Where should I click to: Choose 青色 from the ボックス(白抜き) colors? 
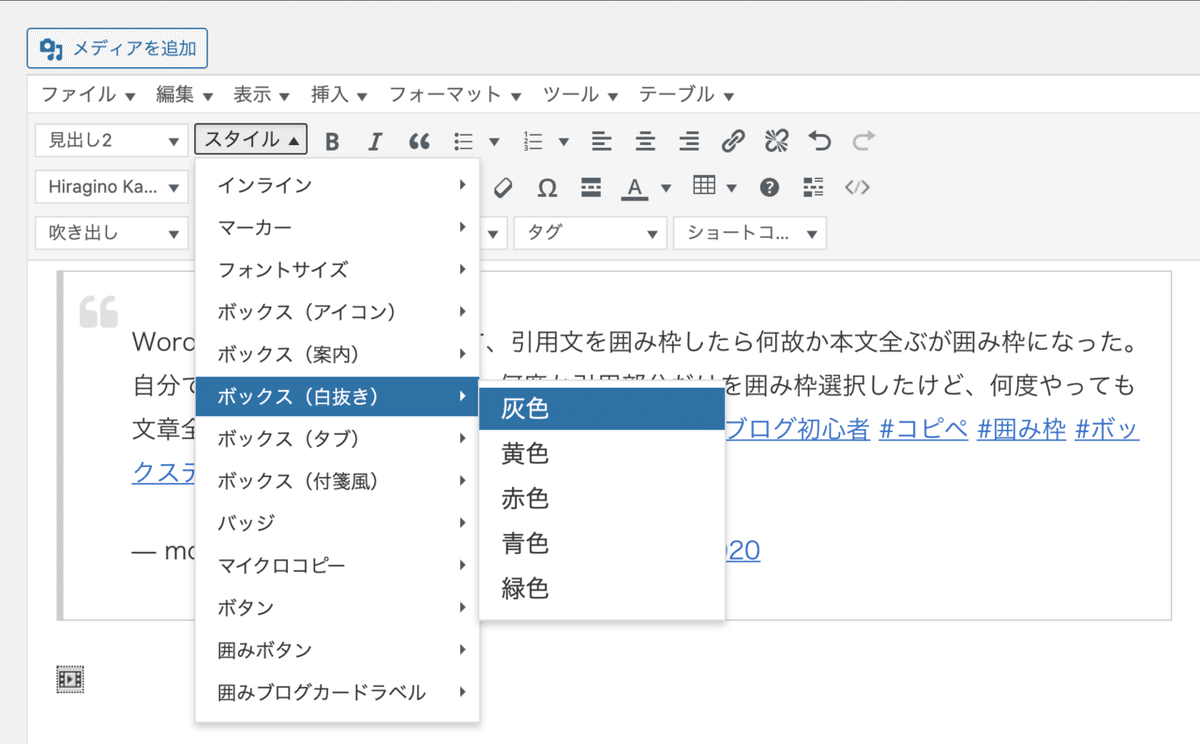point(524,543)
